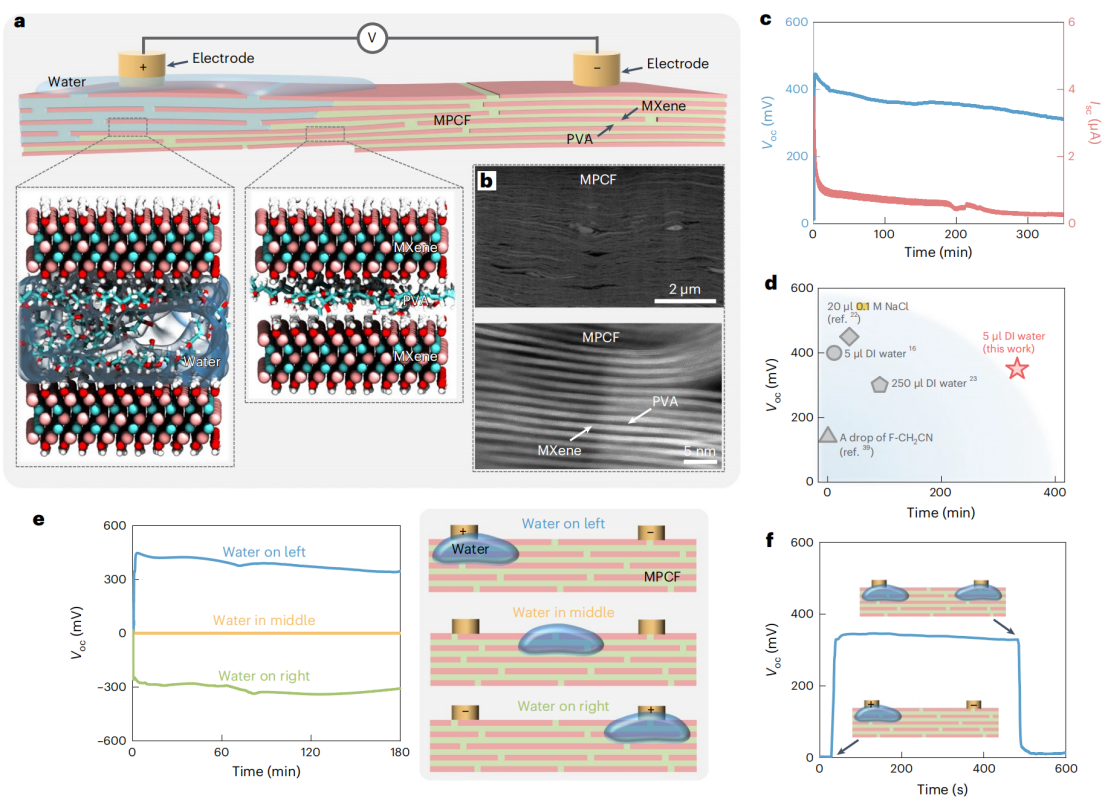
Task: Click the positive electrode cylinder in panel a
Action: tap(141, 68)
